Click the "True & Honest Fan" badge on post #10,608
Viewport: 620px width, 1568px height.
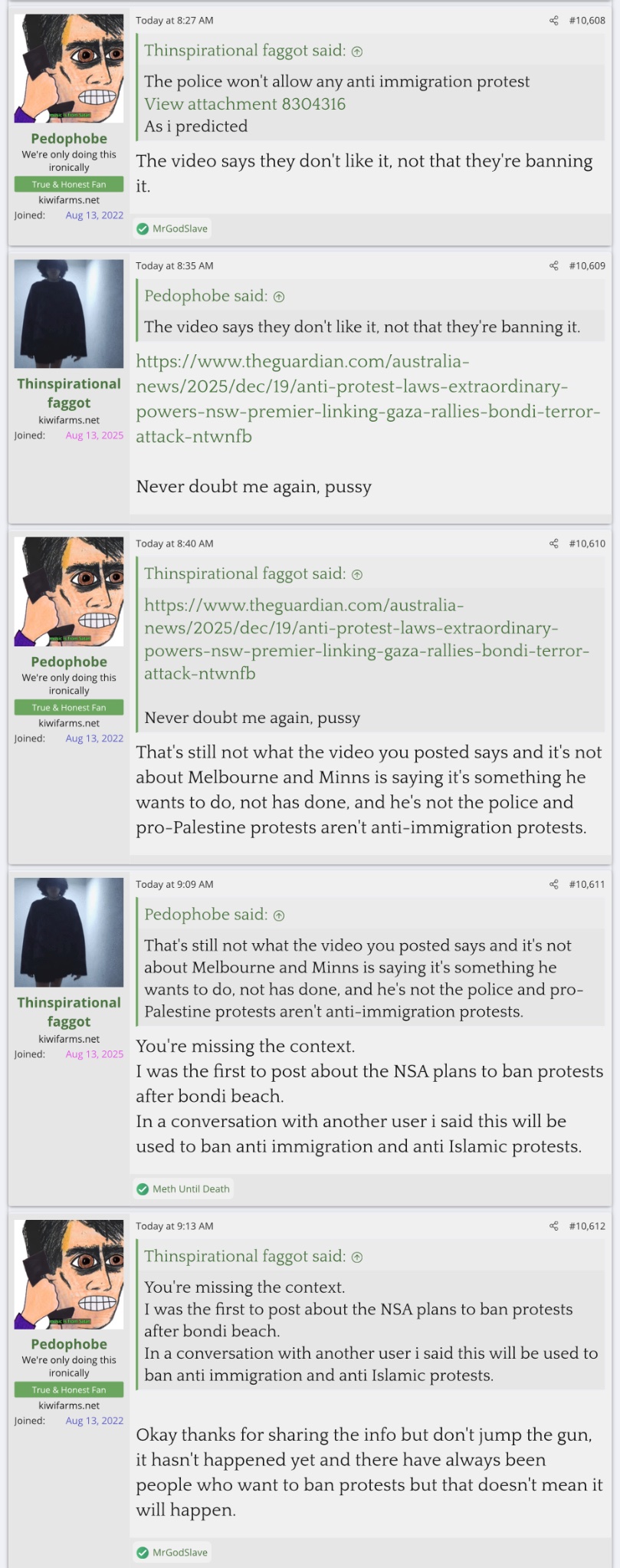click(x=69, y=184)
